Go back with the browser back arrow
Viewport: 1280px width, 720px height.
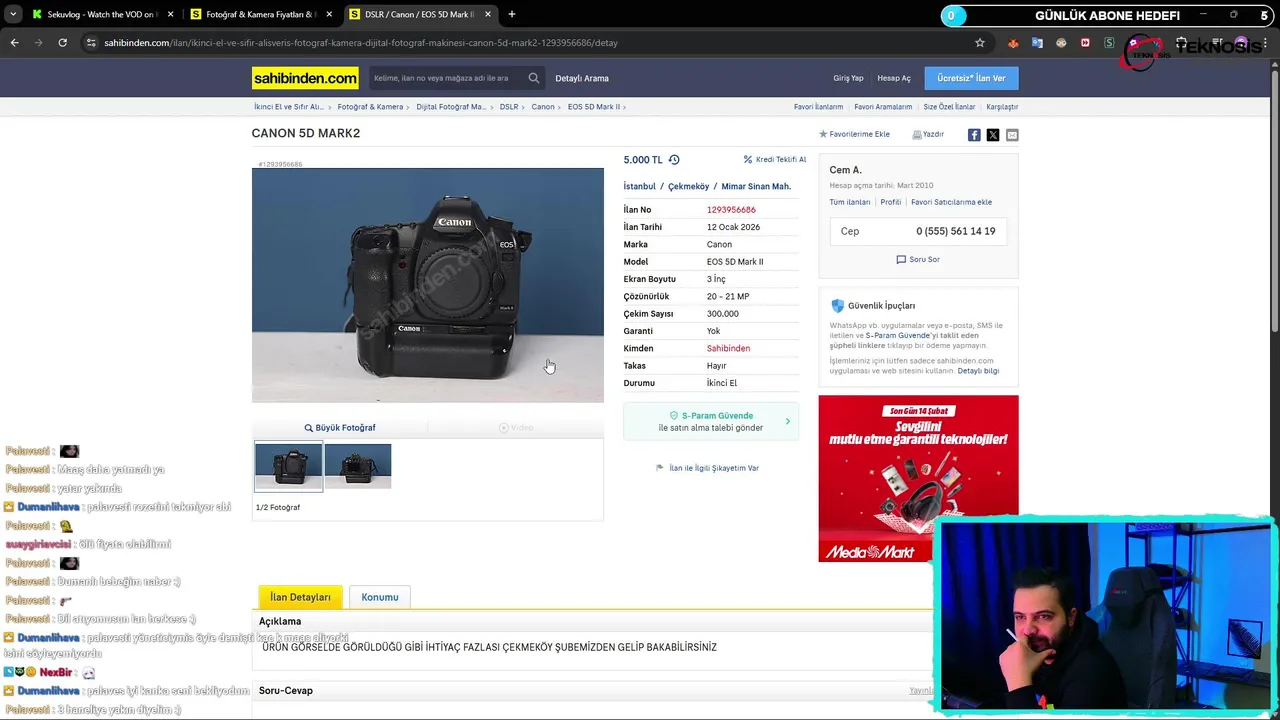click(x=14, y=43)
